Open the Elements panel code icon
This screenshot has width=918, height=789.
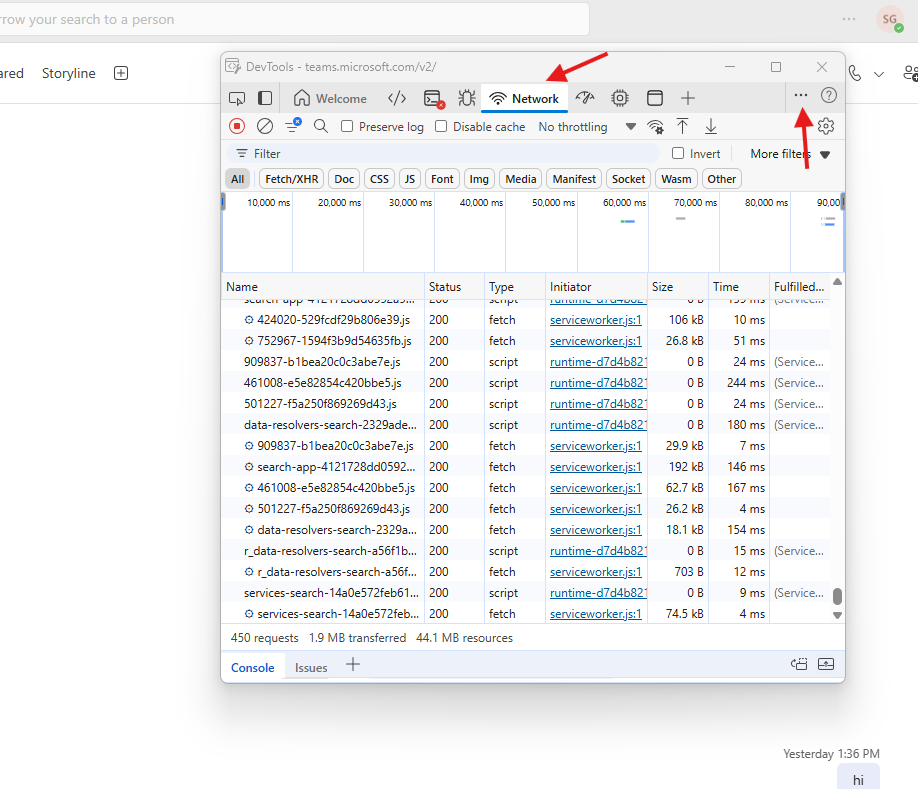point(397,98)
